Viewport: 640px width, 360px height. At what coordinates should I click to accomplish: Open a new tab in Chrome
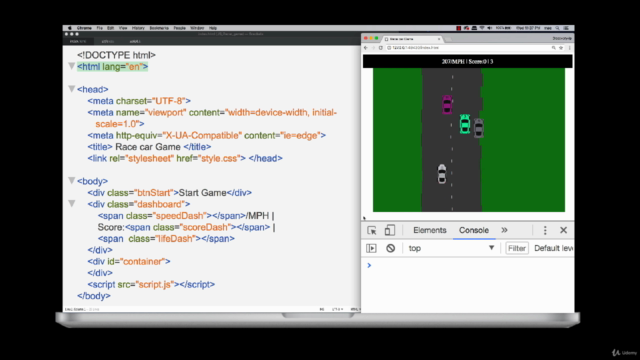point(449,39)
